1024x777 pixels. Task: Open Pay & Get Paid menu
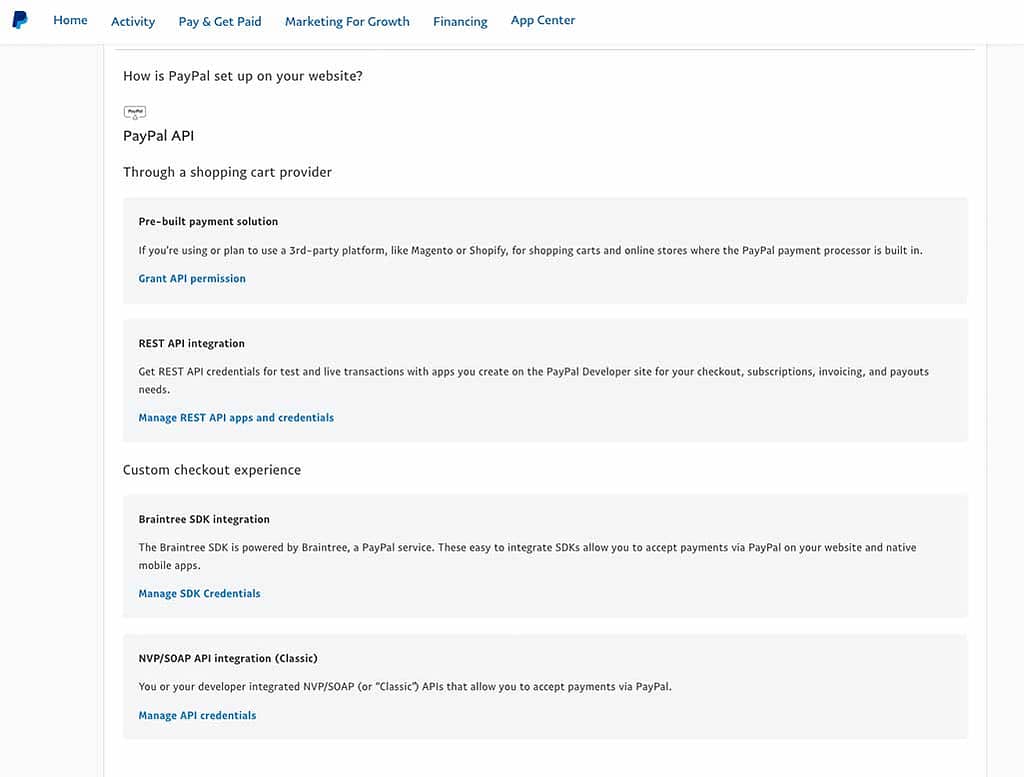click(220, 22)
